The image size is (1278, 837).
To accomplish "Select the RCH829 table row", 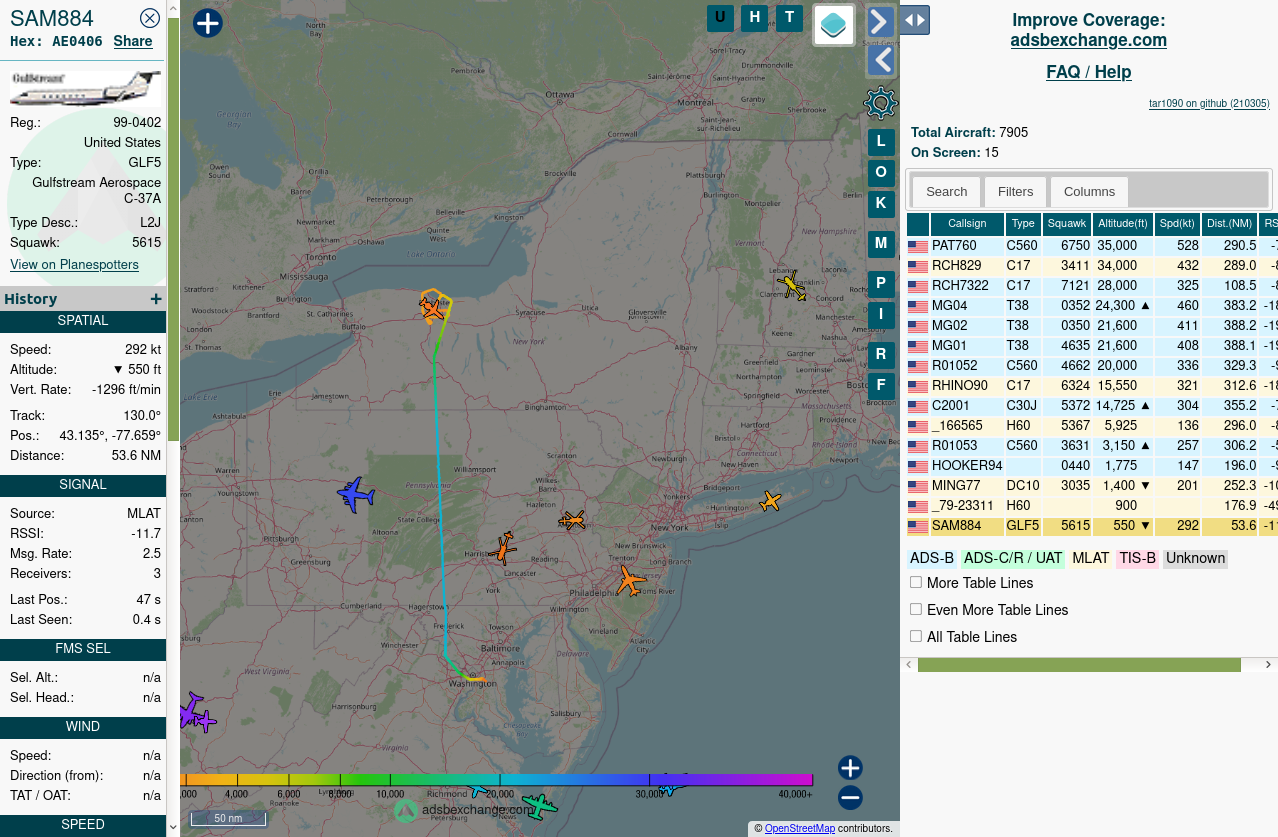I will 1092,266.
